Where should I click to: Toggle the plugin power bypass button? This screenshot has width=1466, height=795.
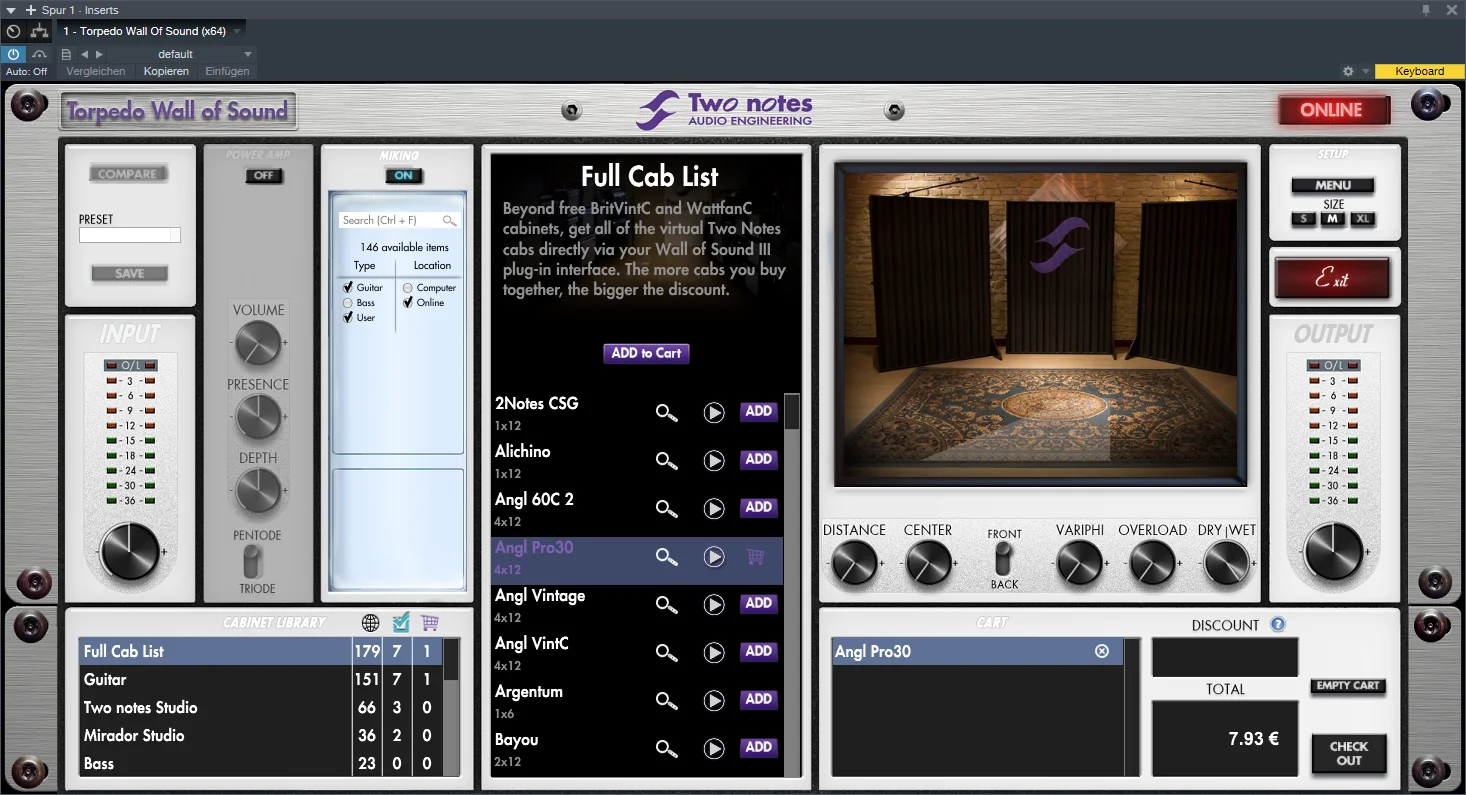(13, 54)
